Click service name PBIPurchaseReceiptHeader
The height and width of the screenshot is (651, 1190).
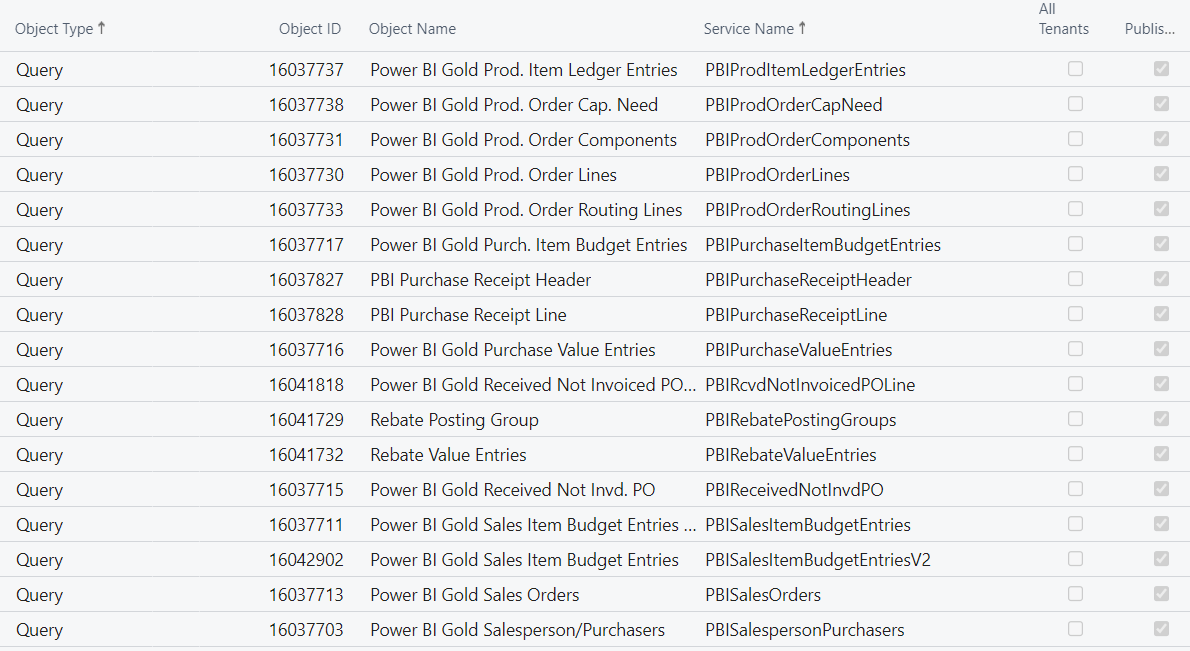coord(808,280)
